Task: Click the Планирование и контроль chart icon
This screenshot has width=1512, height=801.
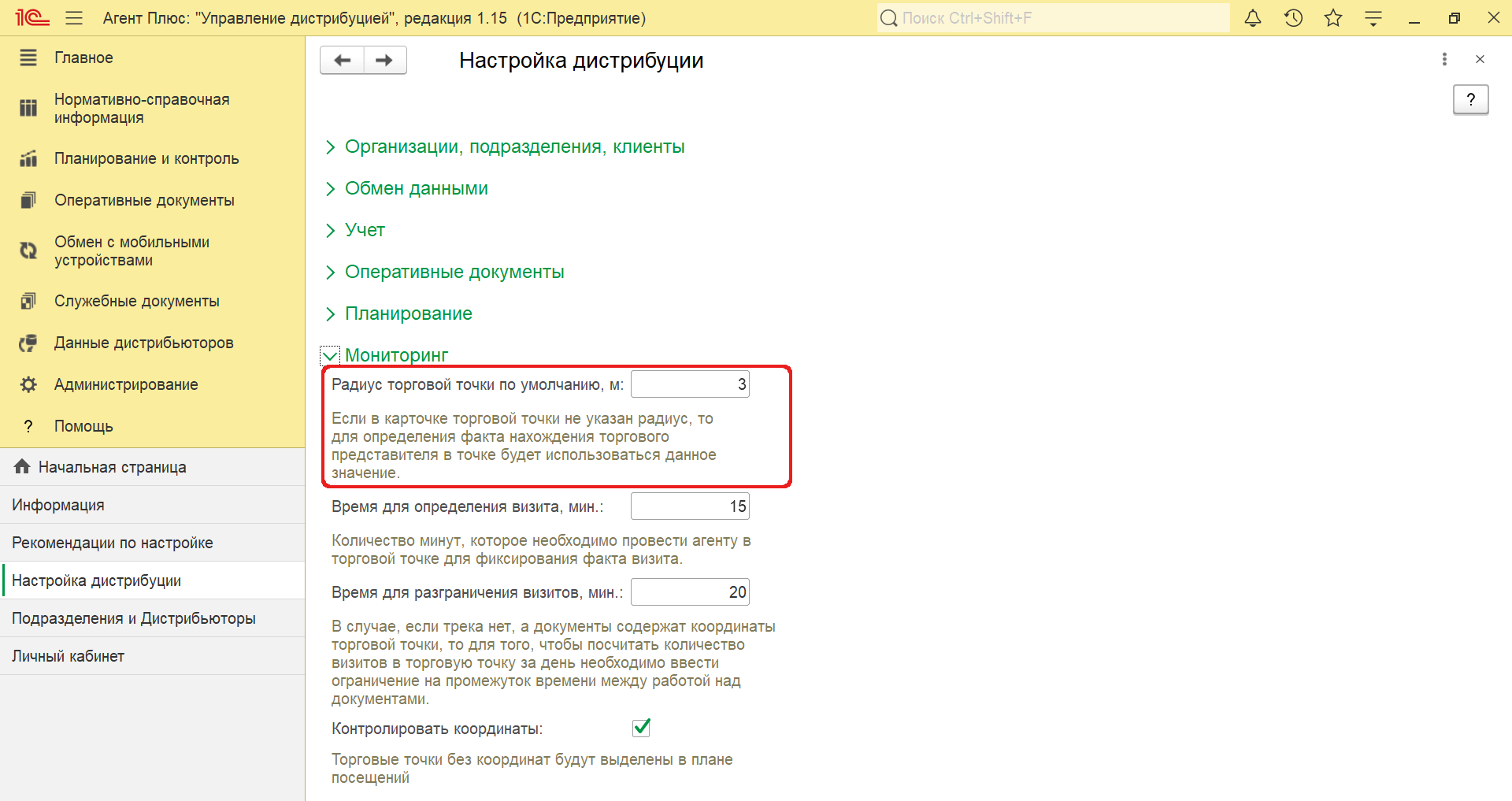Action: (28, 159)
